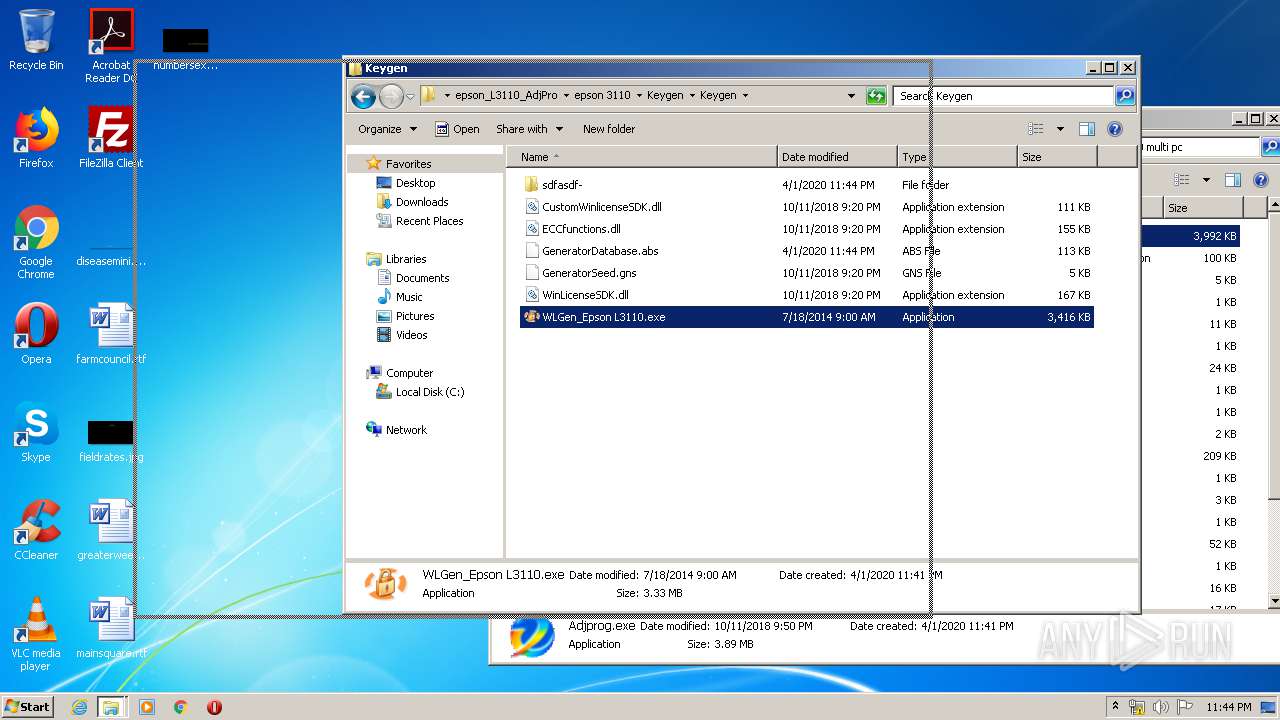Click the Forward navigation arrow in Keygen window
The width and height of the screenshot is (1280, 720).
(391, 96)
